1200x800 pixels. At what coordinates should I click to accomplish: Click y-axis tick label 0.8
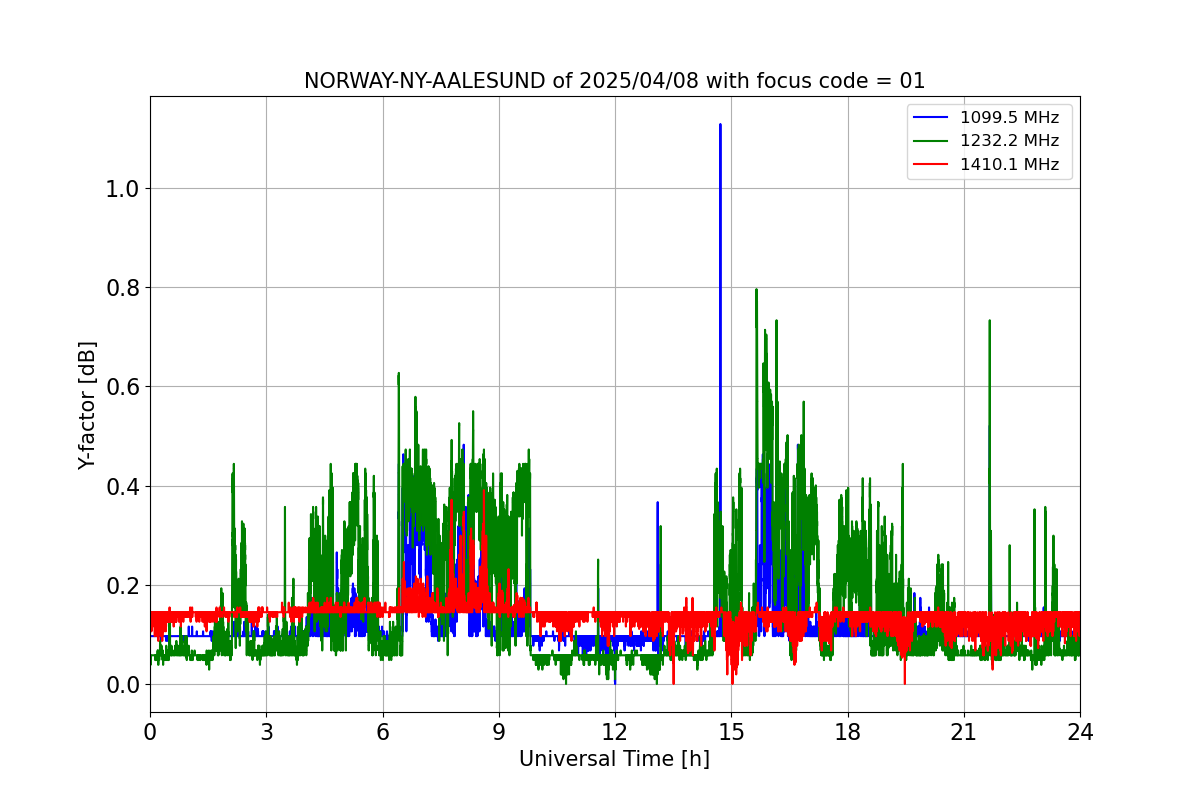pos(123,288)
